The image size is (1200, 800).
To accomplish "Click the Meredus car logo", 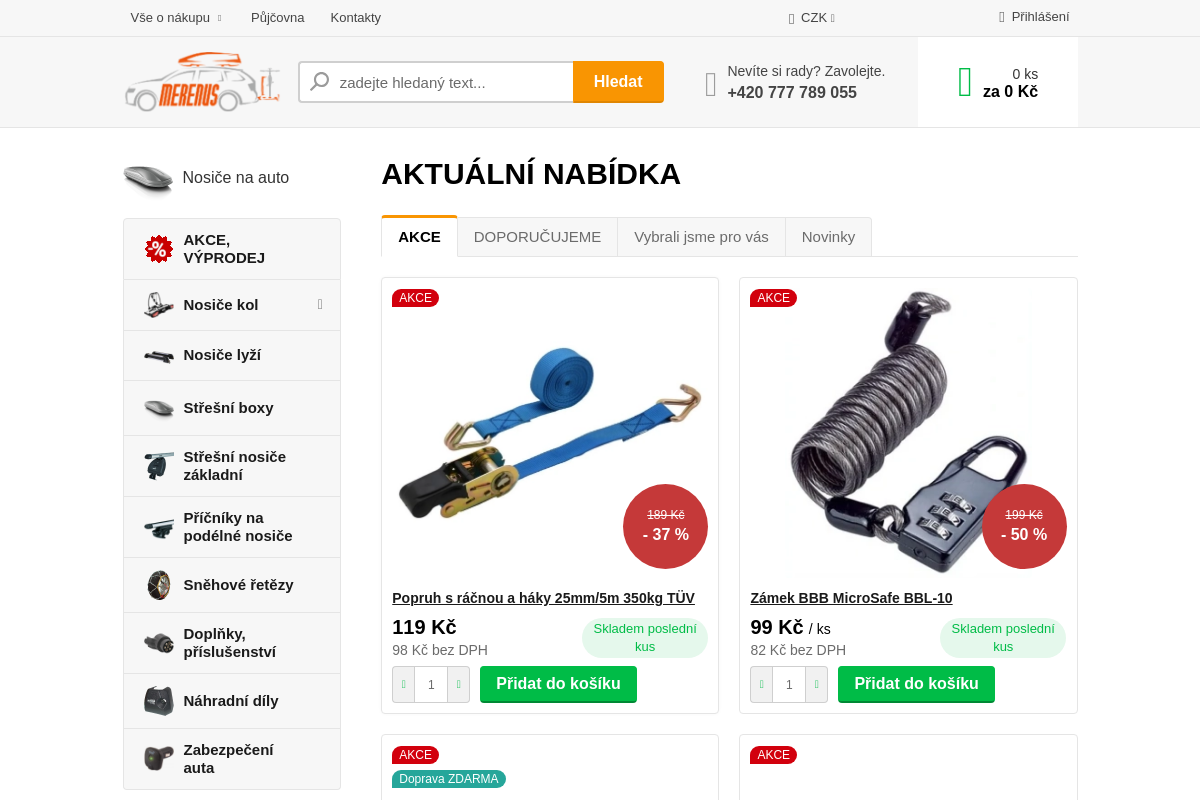I will [x=201, y=81].
